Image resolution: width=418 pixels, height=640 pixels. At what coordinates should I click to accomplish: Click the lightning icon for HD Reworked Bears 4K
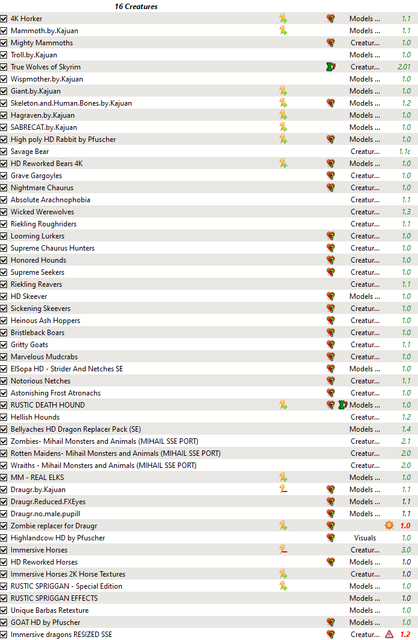click(x=283, y=163)
